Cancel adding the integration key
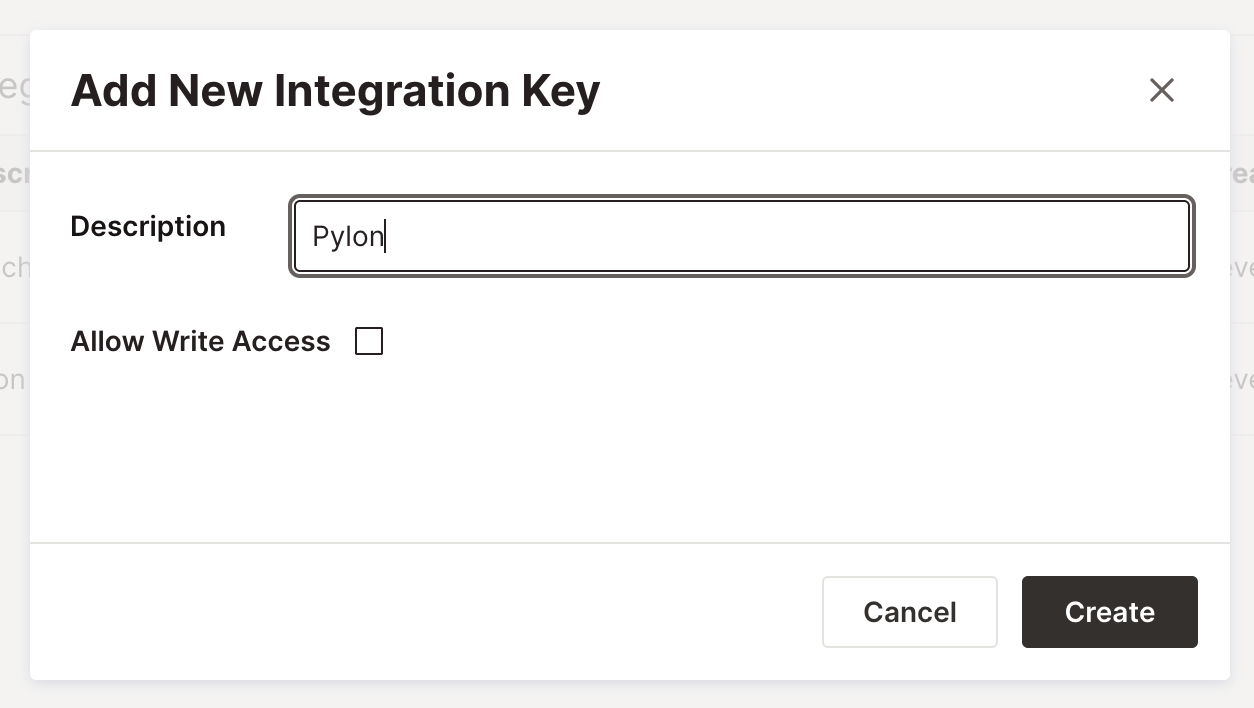This screenshot has width=1254, height=708. (x=909, y=612)
